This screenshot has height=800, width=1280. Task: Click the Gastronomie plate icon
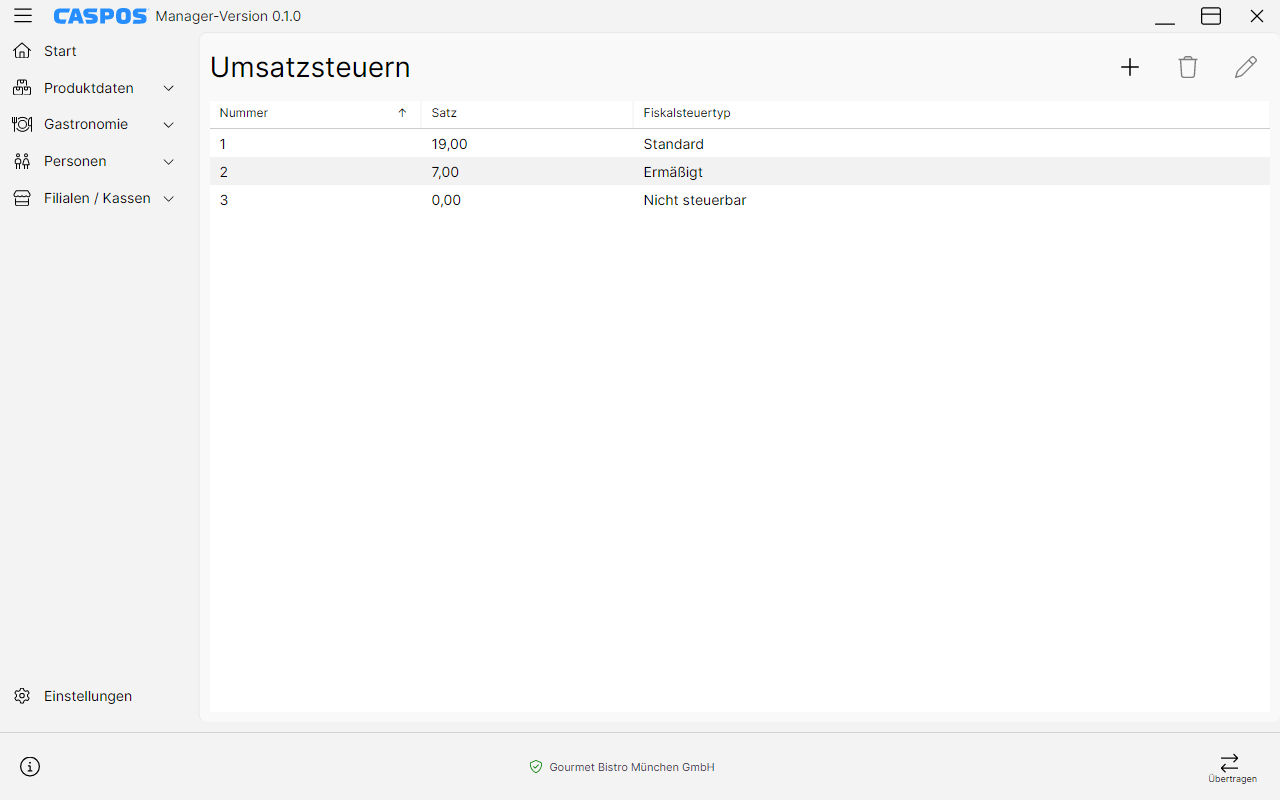(22, 125)
